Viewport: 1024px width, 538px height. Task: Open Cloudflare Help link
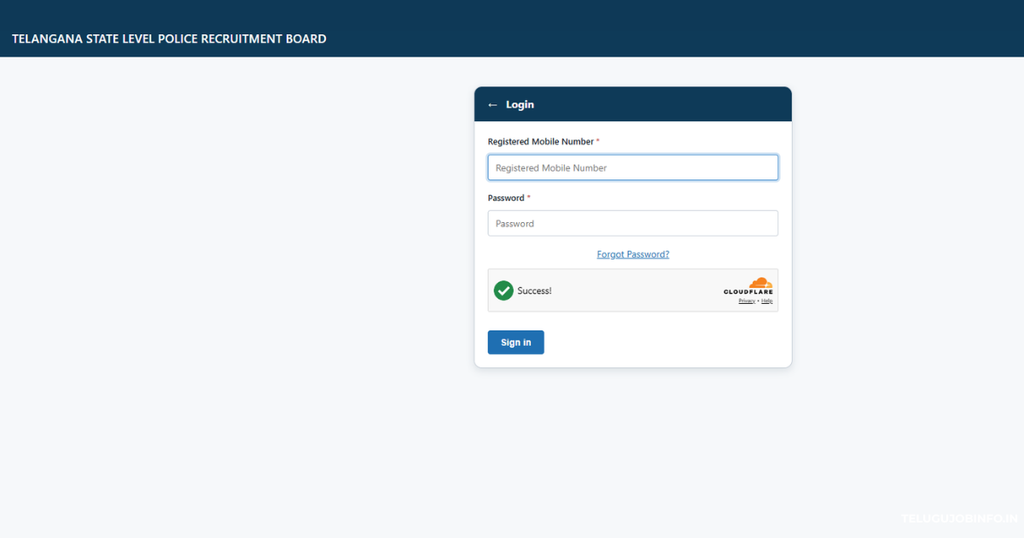(767, 301)
